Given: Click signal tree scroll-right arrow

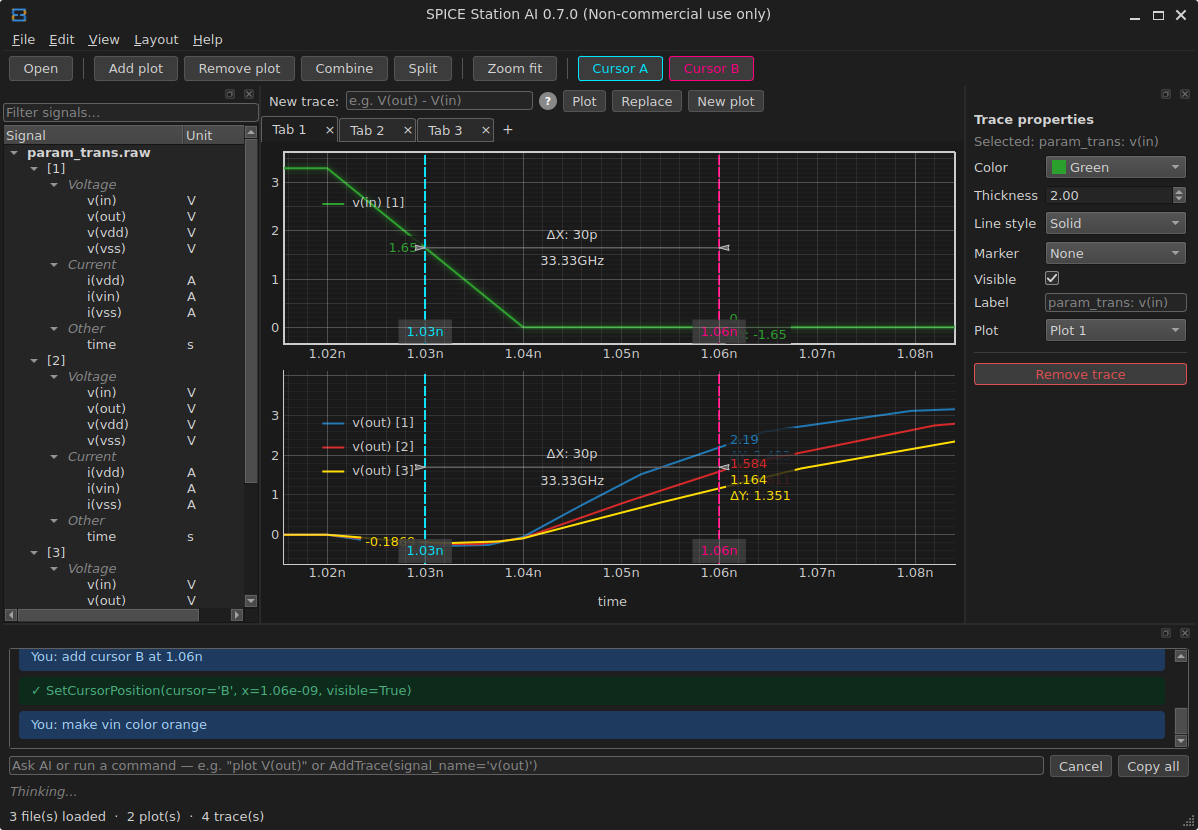Looking at the screenshot, I should click(x=237, y=614).
